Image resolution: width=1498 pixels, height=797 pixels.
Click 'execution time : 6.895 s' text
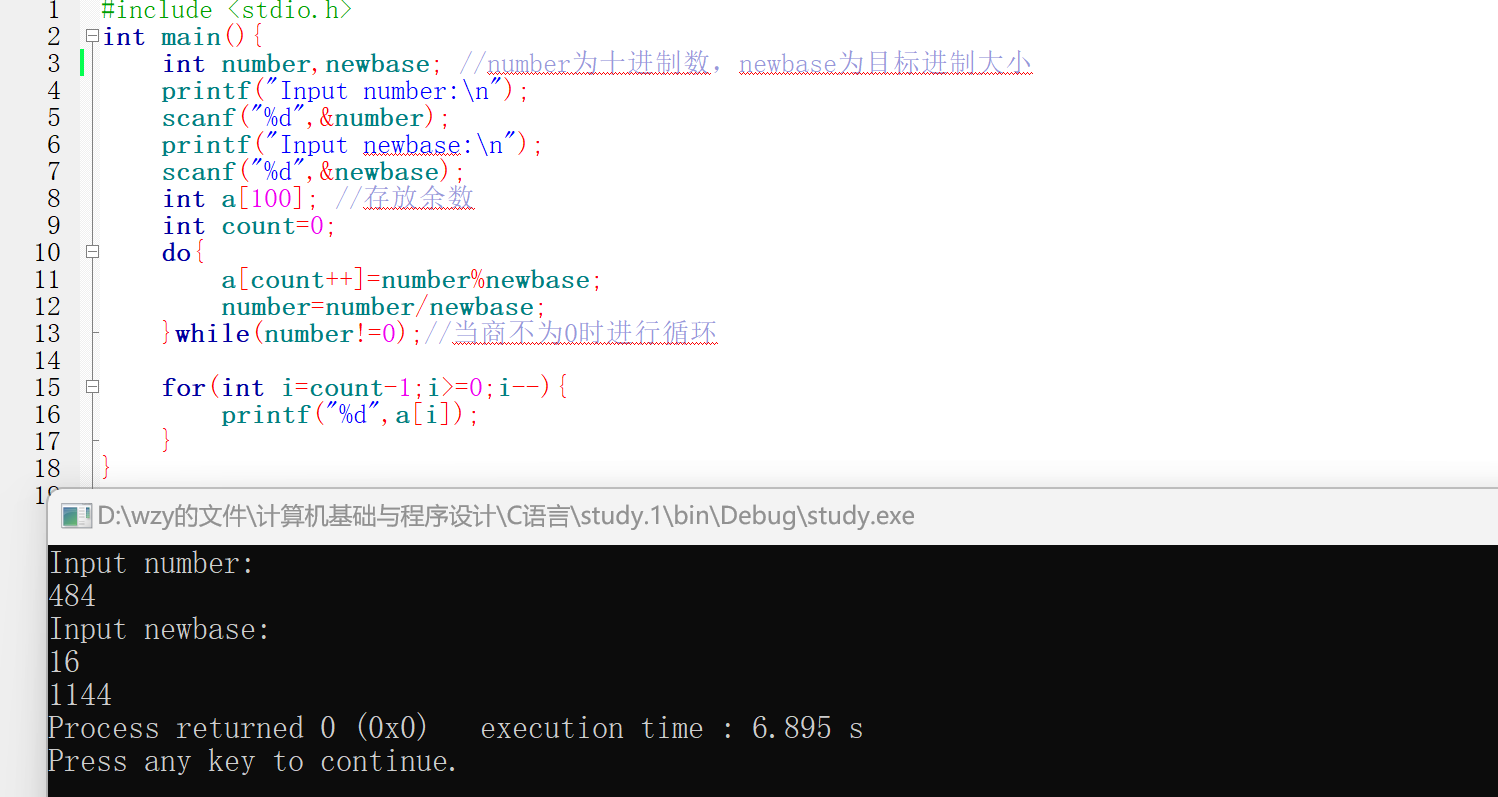coord(672,729)
